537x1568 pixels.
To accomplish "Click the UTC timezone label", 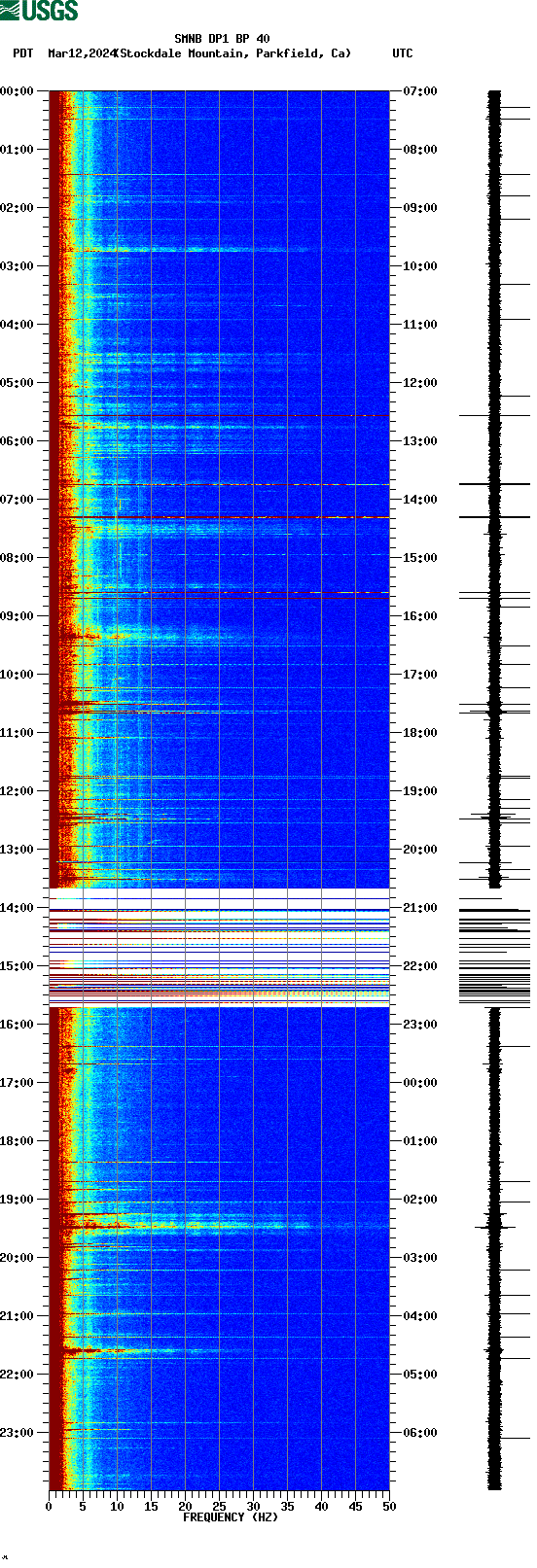I will [403, 53].
